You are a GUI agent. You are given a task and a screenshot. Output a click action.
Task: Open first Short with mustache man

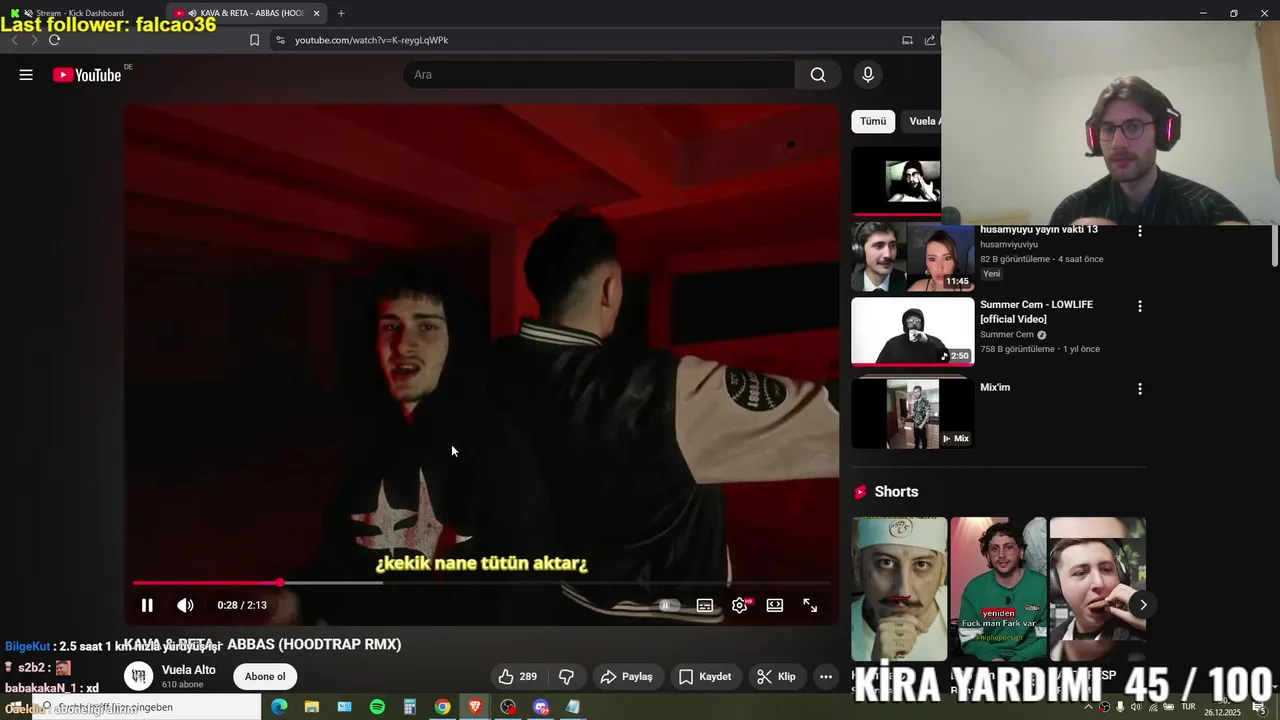[x=899, y=589]
